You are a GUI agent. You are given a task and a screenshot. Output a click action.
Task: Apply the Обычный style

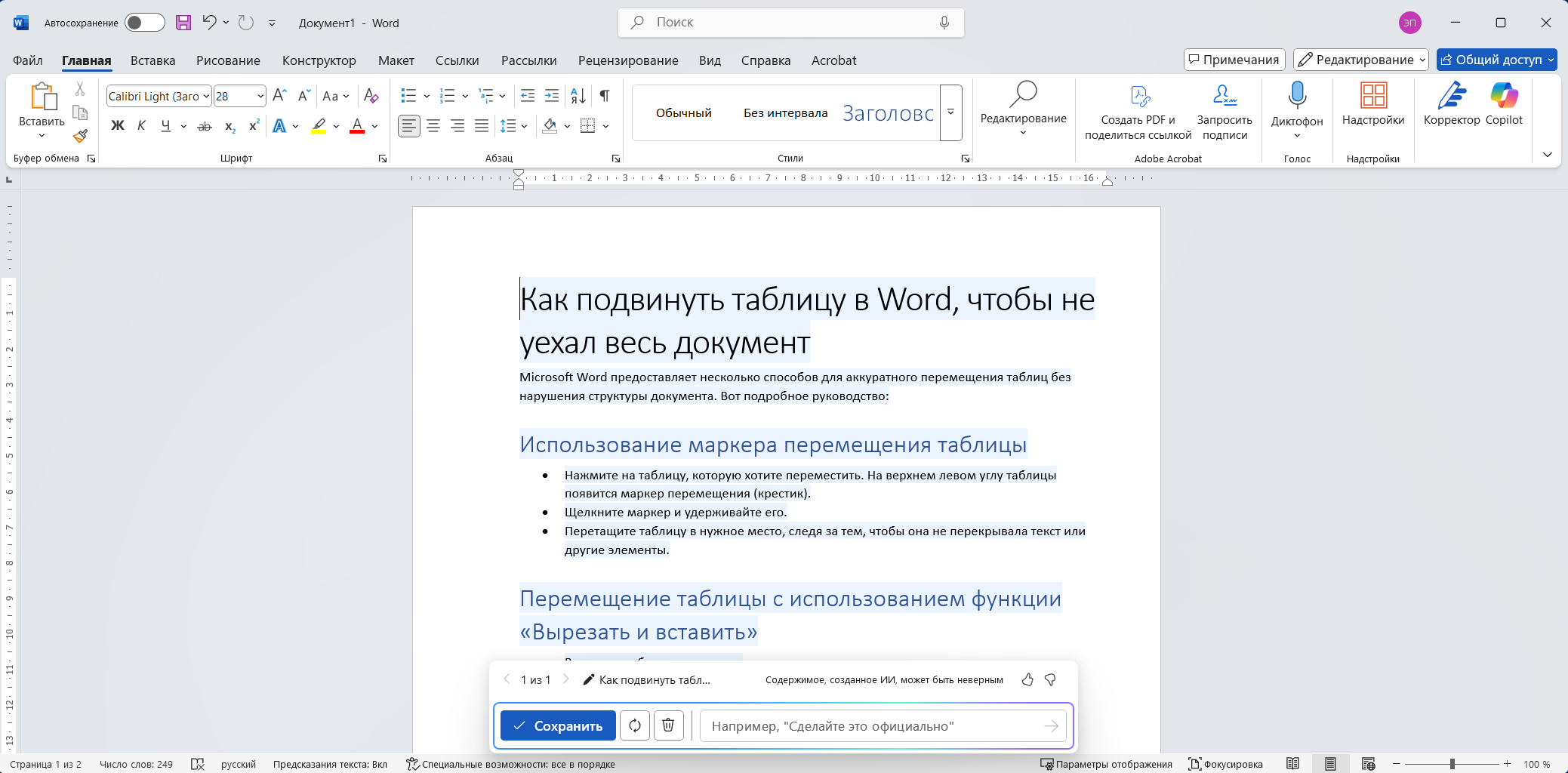684,112
